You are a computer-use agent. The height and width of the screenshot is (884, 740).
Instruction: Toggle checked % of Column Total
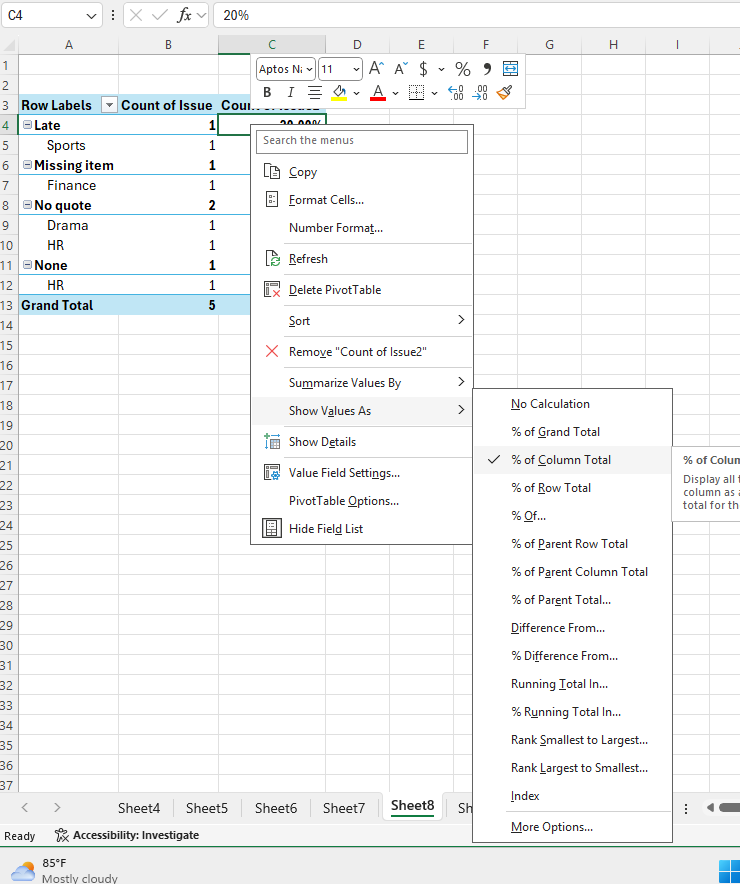click(x=573, y=460)
